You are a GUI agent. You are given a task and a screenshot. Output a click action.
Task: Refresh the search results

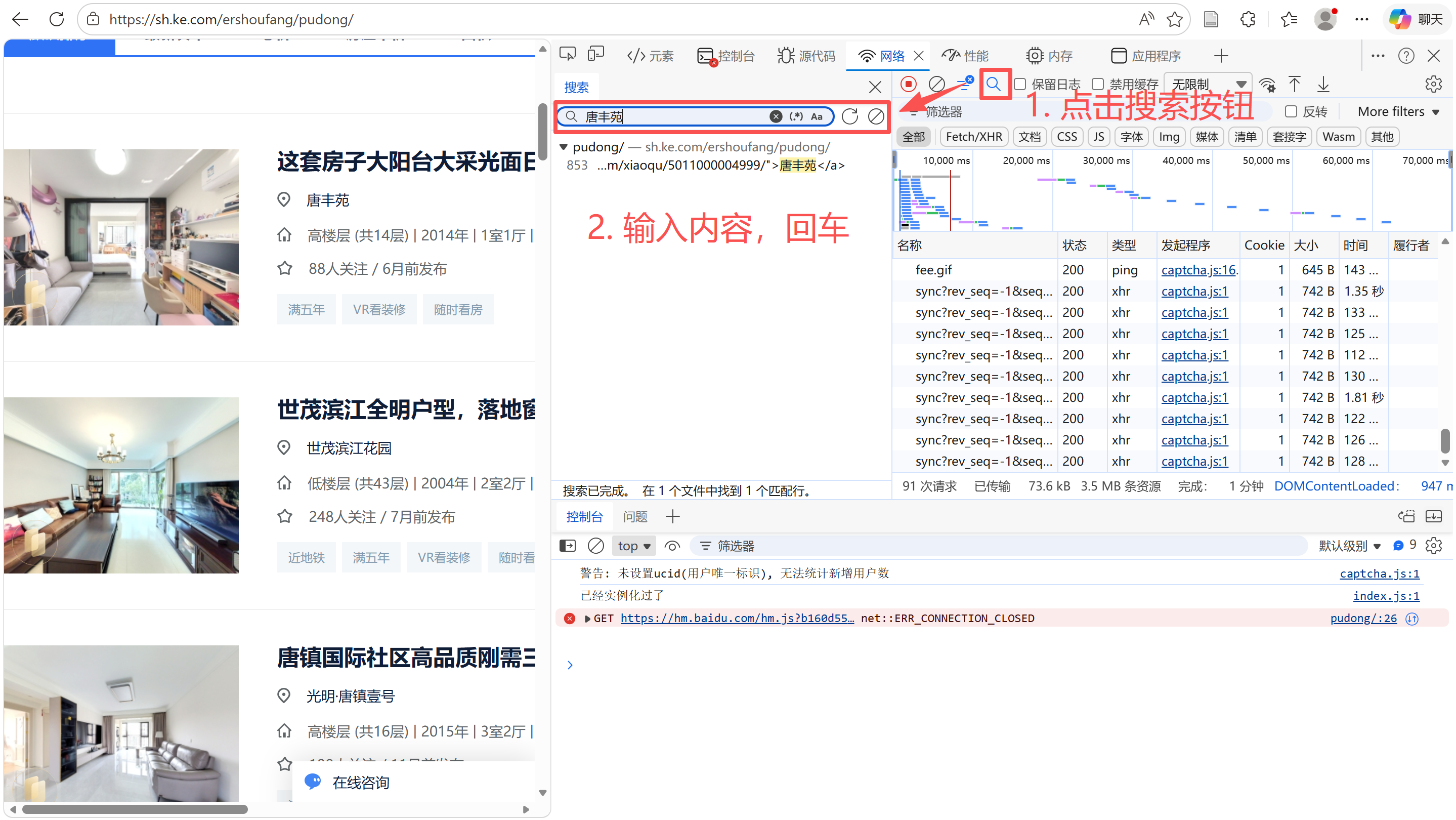(849, 116)
